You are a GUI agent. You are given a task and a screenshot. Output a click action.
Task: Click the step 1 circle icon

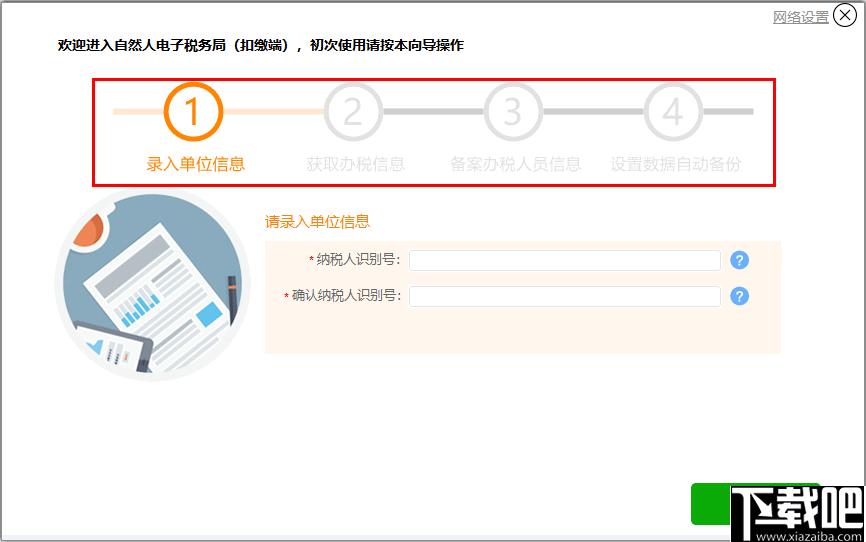point(193,112)
